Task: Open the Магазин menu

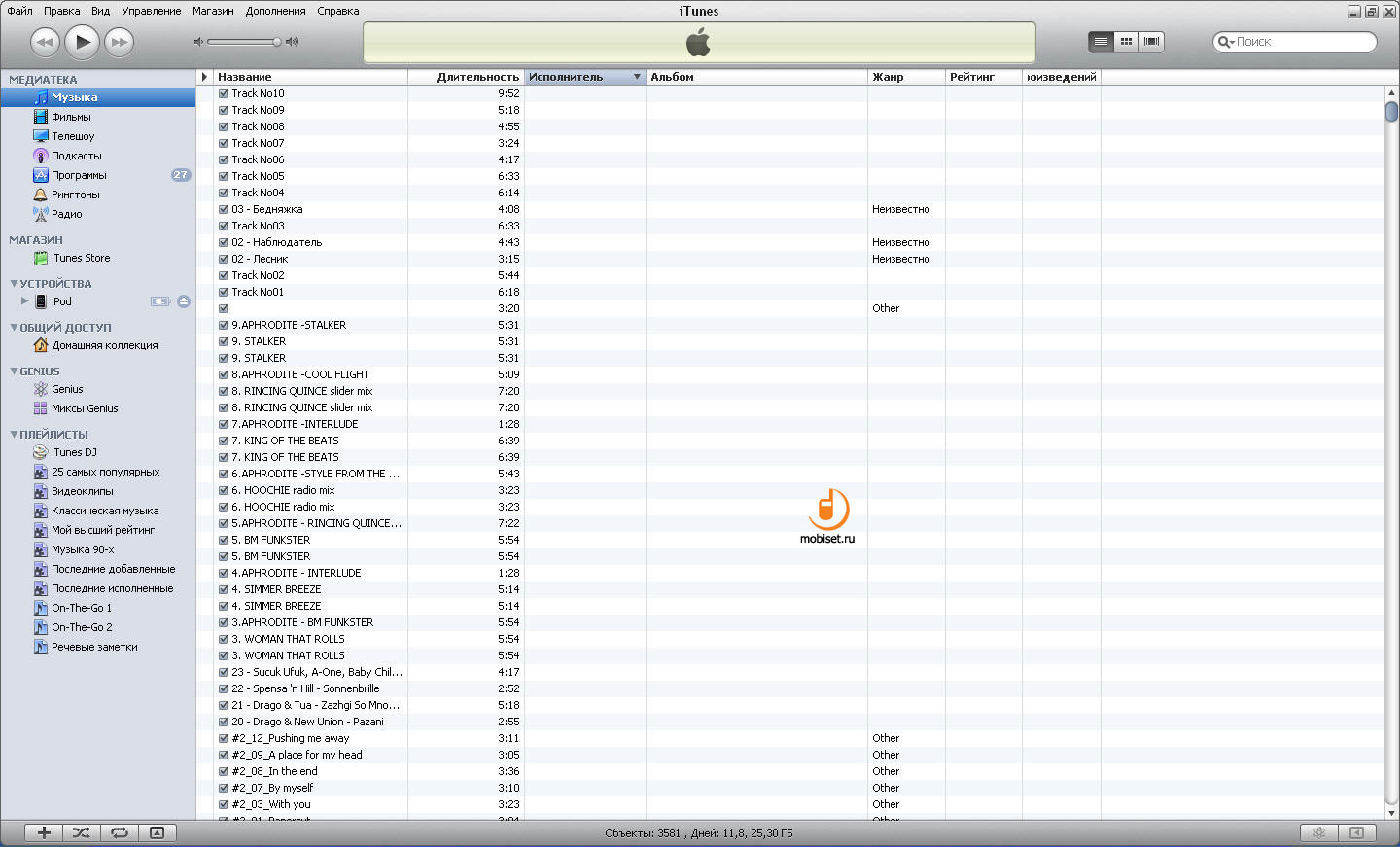Action: (x=213, y=11)
